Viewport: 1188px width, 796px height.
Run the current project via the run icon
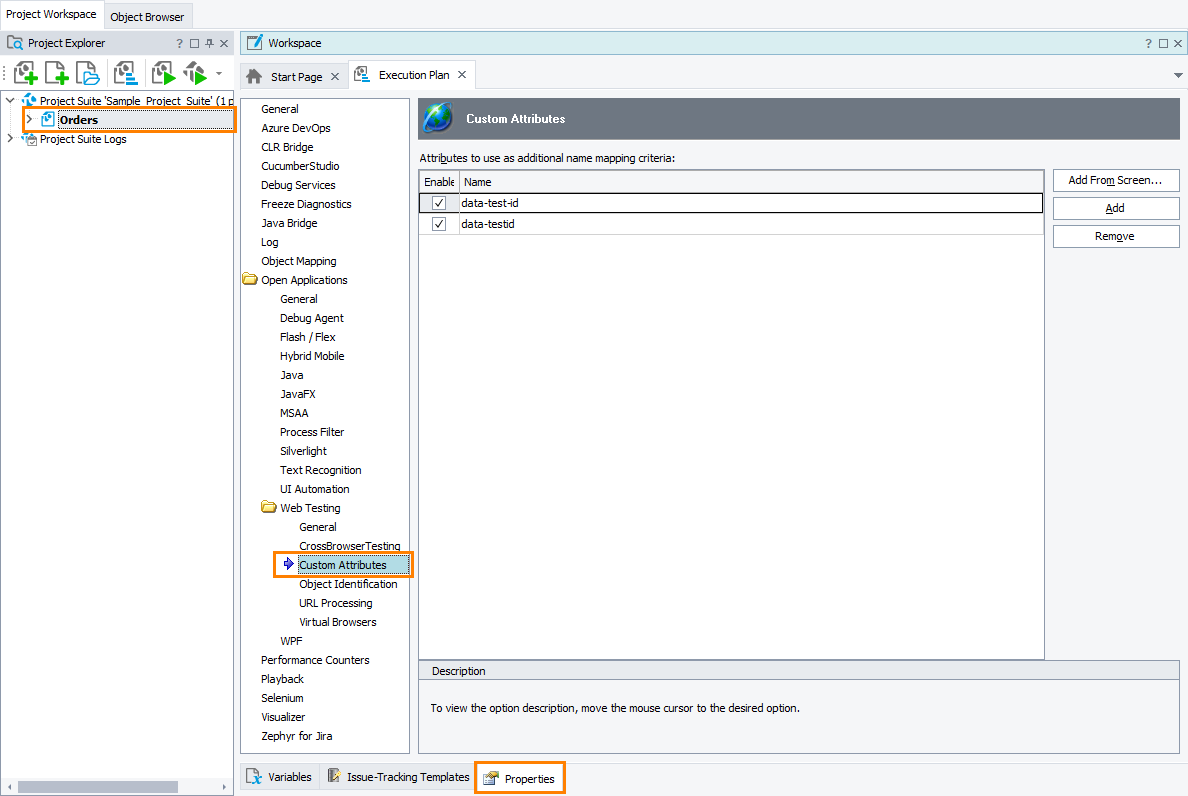tap(163, 73)
